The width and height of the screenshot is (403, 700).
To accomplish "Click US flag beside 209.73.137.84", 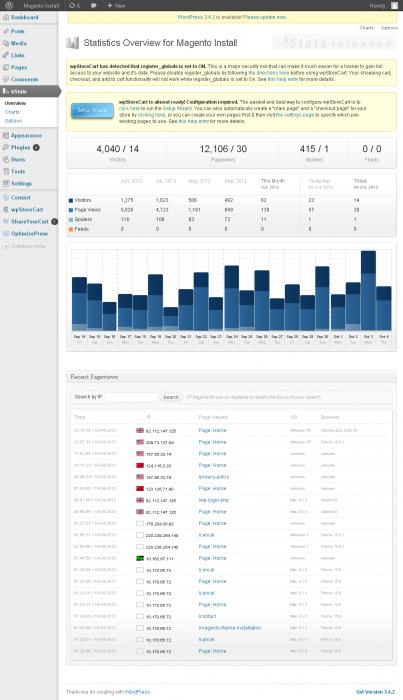I will click(x=140, y=442).
